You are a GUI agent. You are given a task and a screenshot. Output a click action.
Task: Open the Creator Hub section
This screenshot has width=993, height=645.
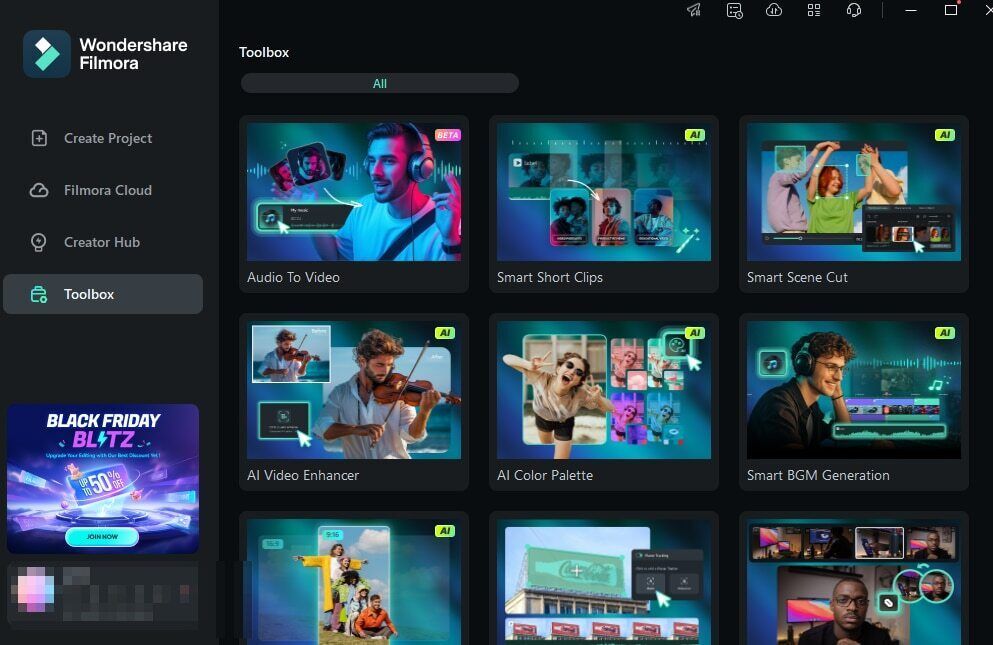coord(103,242)
